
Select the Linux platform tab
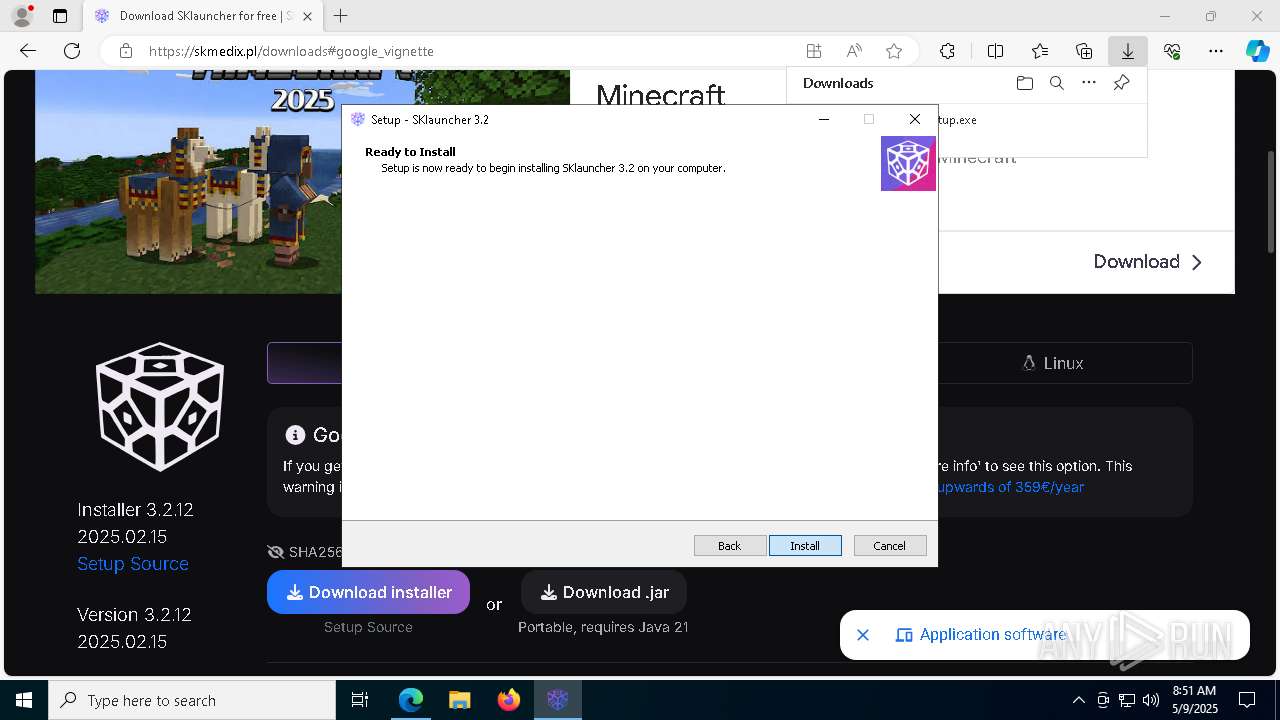point(1053,363)
